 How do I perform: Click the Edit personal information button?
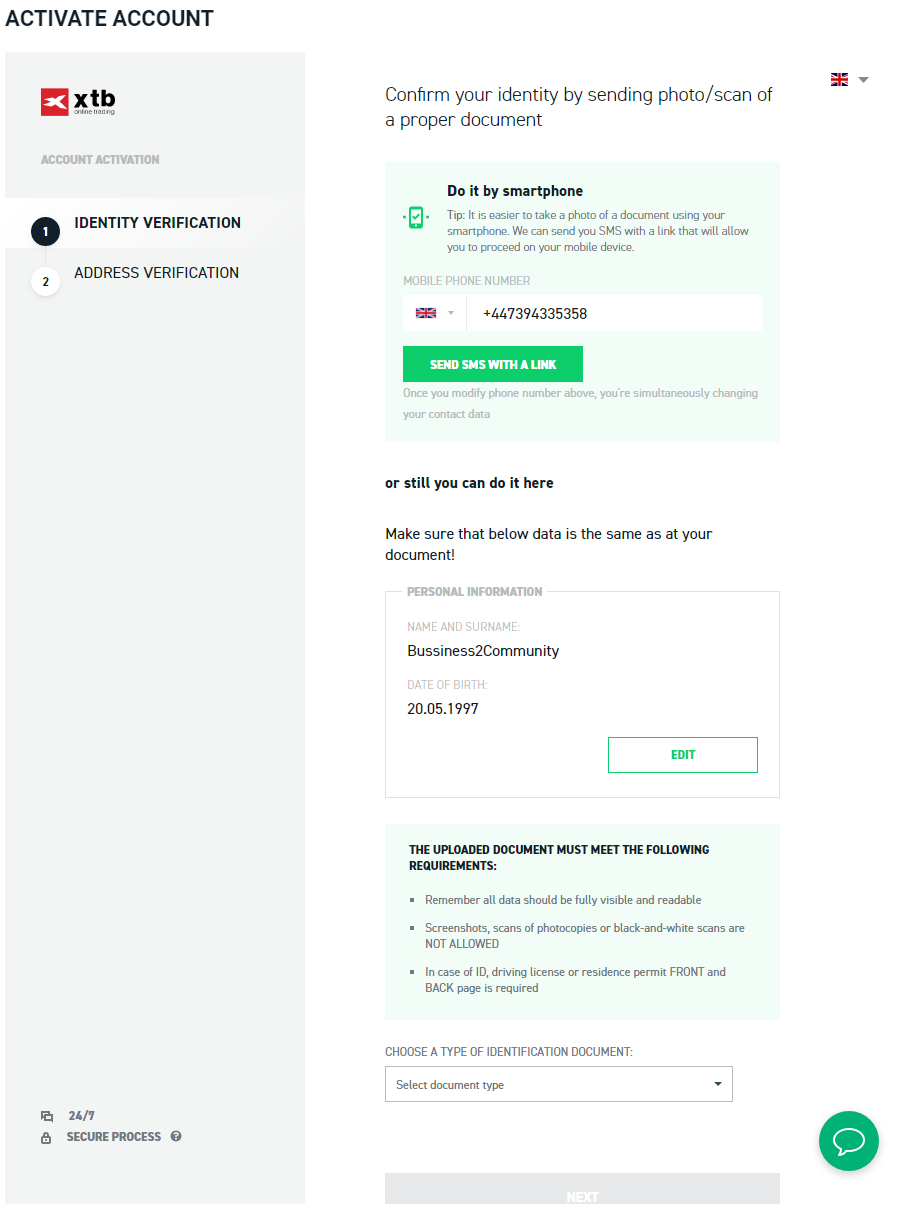pyautogui.click(x=683, y=755)
